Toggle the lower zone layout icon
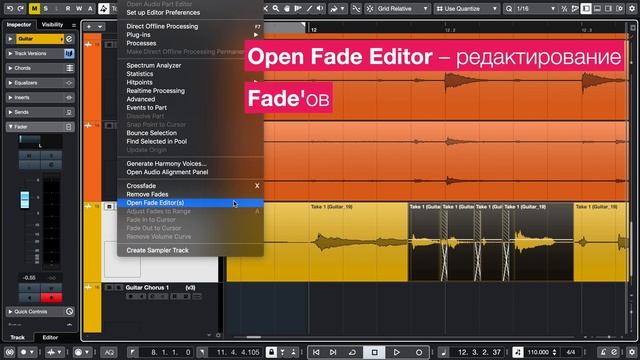640x360 pixels. pos(597,8)
